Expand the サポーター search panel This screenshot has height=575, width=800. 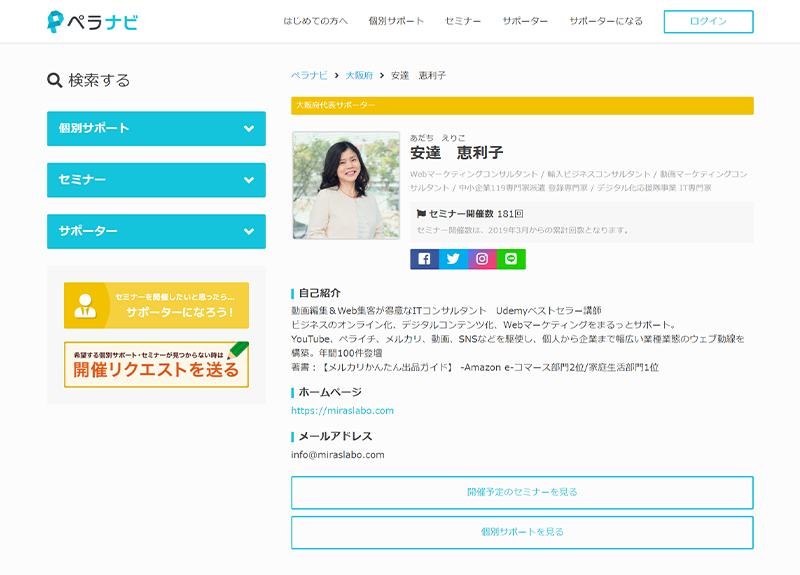click(156, 231)
